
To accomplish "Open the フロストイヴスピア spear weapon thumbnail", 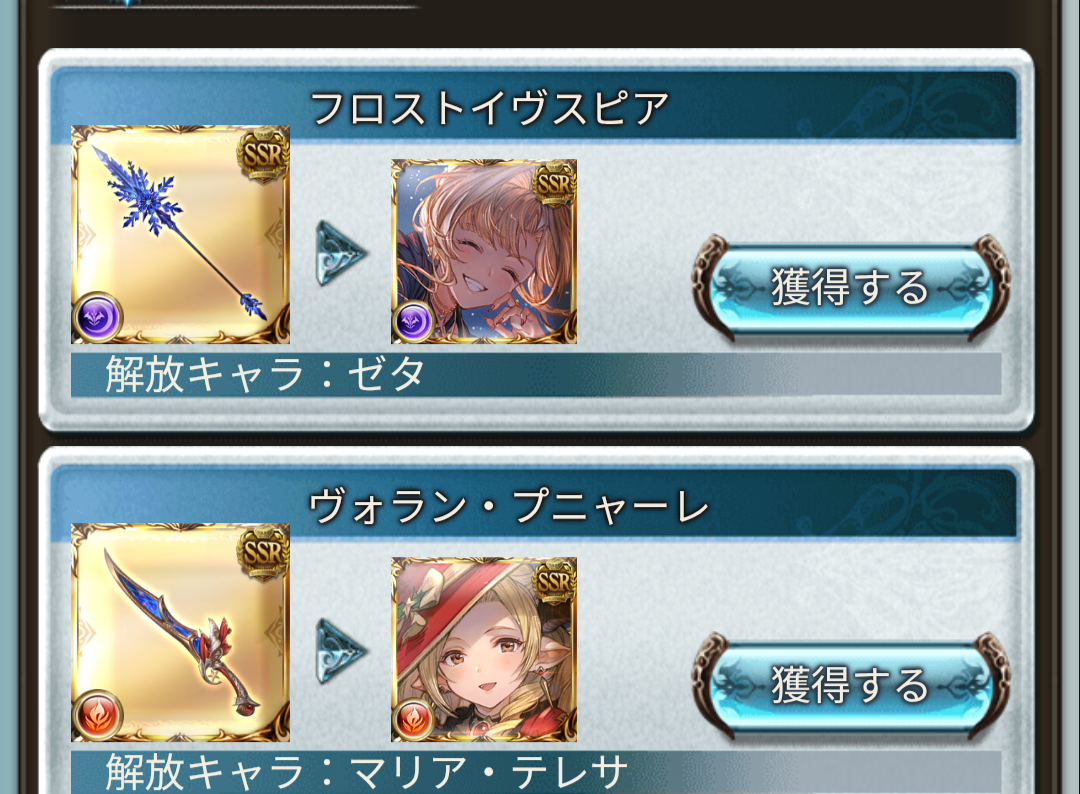I will pos(180,234).
